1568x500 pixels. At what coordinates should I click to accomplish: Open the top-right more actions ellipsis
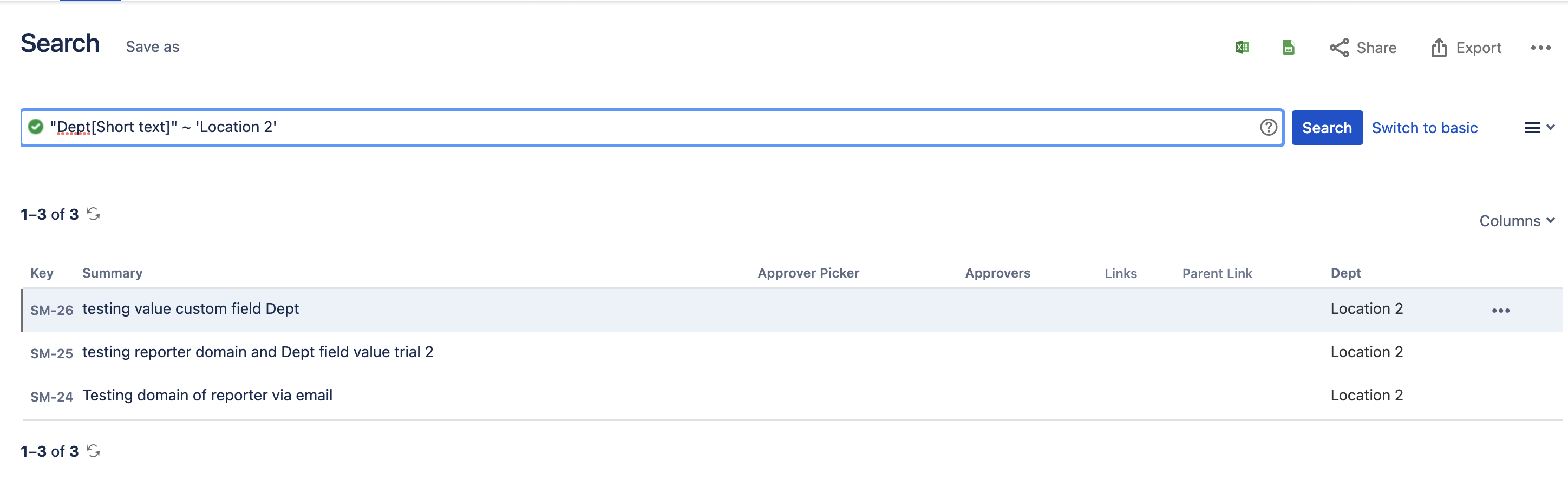pos(1540,48)
